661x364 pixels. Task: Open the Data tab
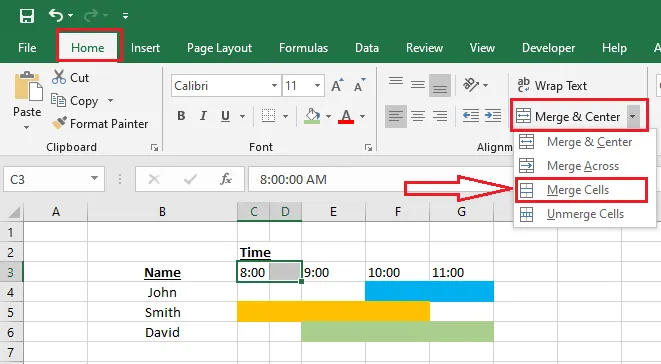coord(367,48)
